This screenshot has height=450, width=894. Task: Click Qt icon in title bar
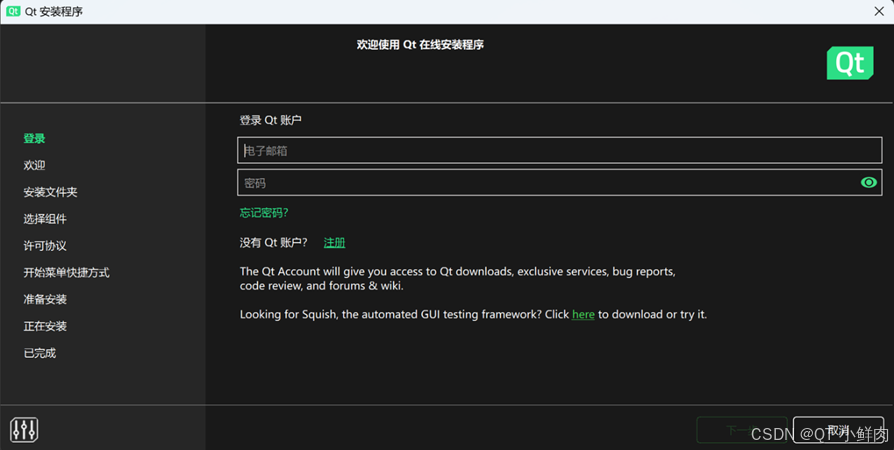[13, 11]
